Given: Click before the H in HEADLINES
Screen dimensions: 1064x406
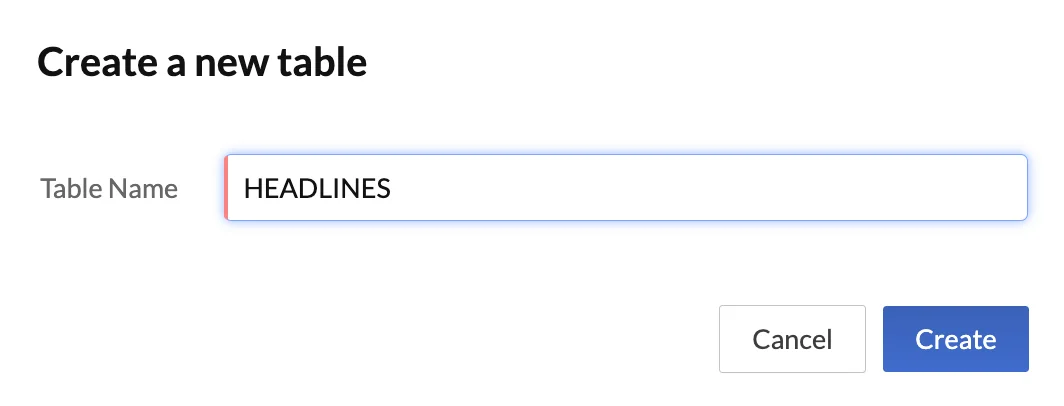Looking at the screenshot, I should [x=245, y=188].
